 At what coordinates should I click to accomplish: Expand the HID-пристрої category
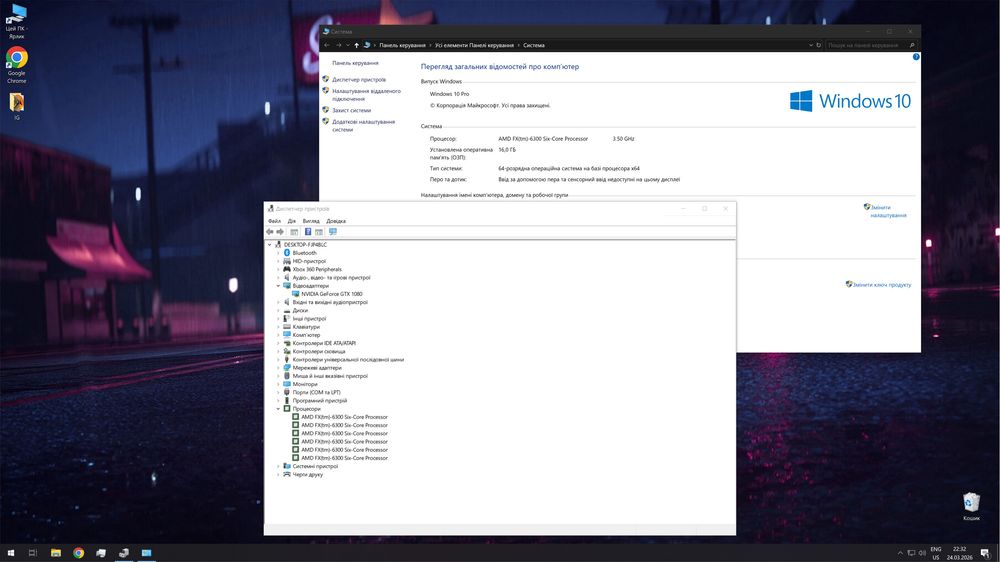click(278, 262)
